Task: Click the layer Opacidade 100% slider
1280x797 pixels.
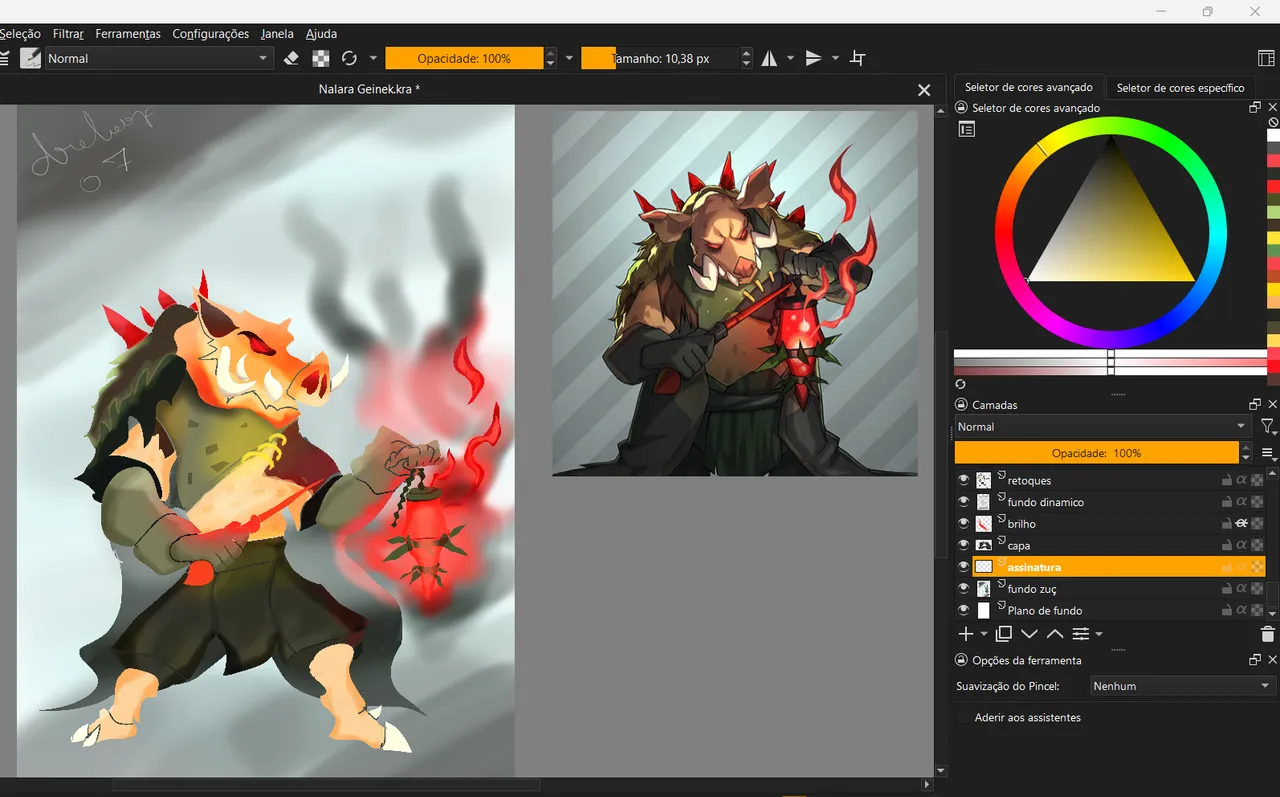Action: 1096,453
